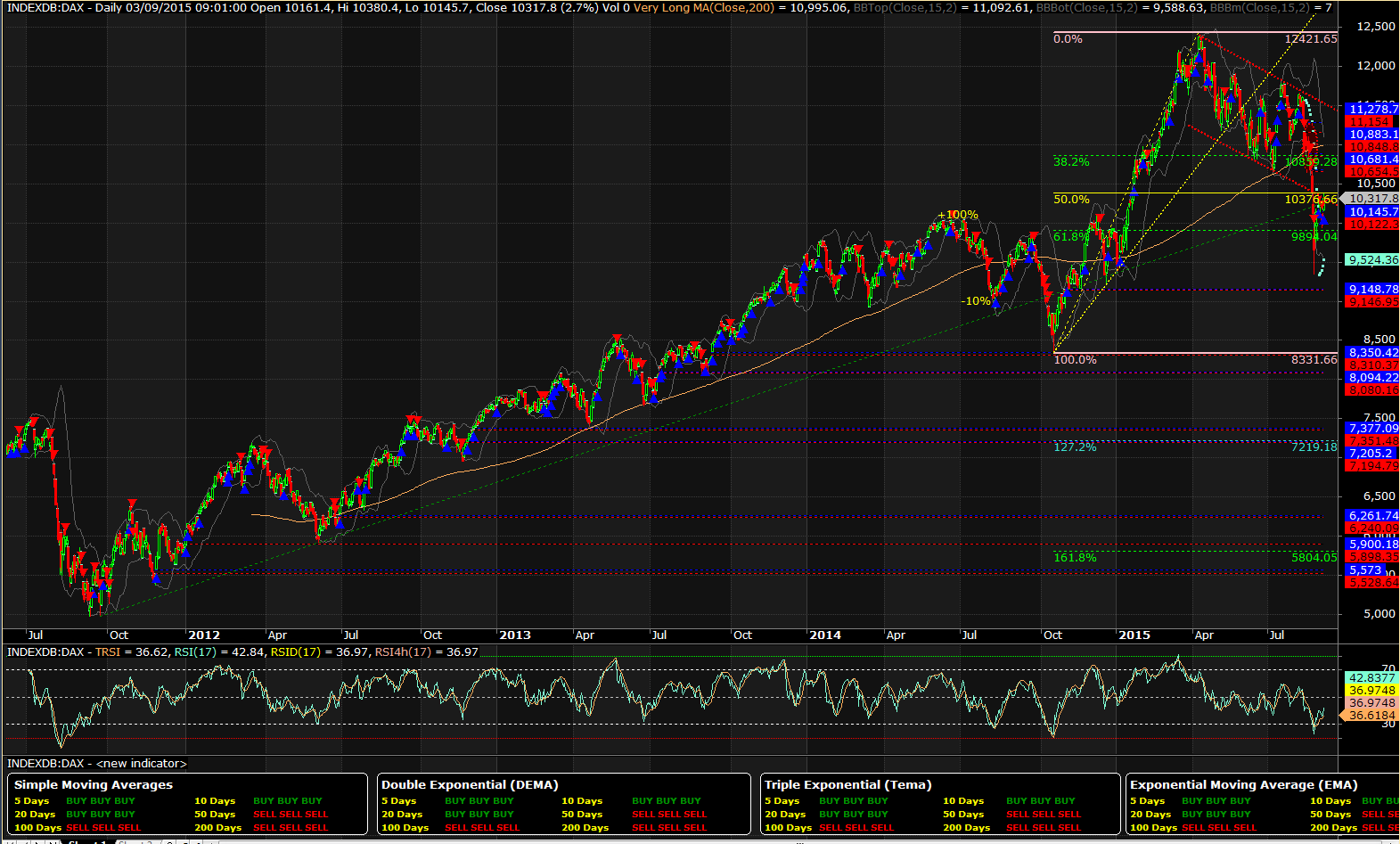Click the 36.6184 RSI value tag

[x=1372, y=716]
